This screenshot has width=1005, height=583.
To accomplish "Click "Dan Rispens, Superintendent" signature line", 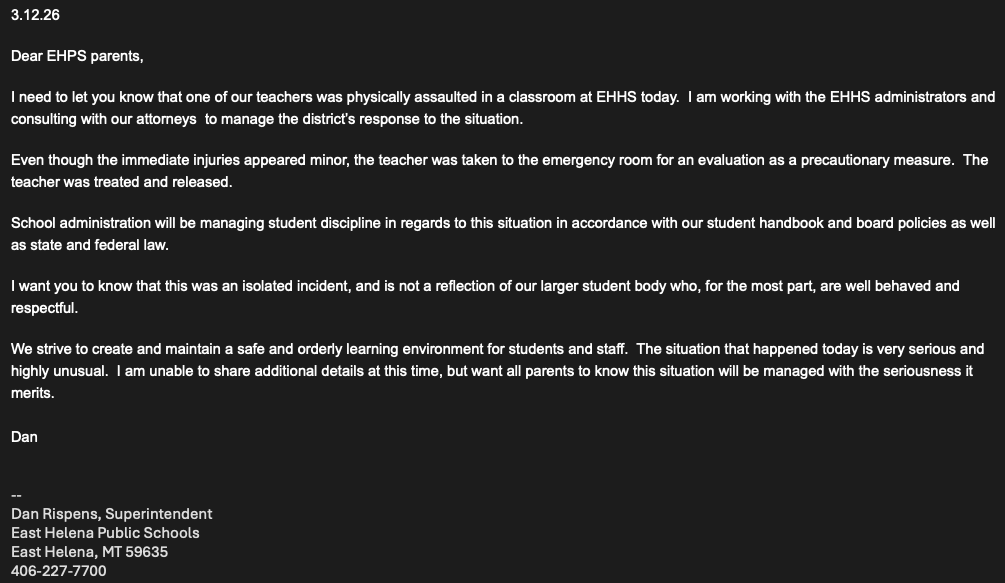I will coord(112,514).
